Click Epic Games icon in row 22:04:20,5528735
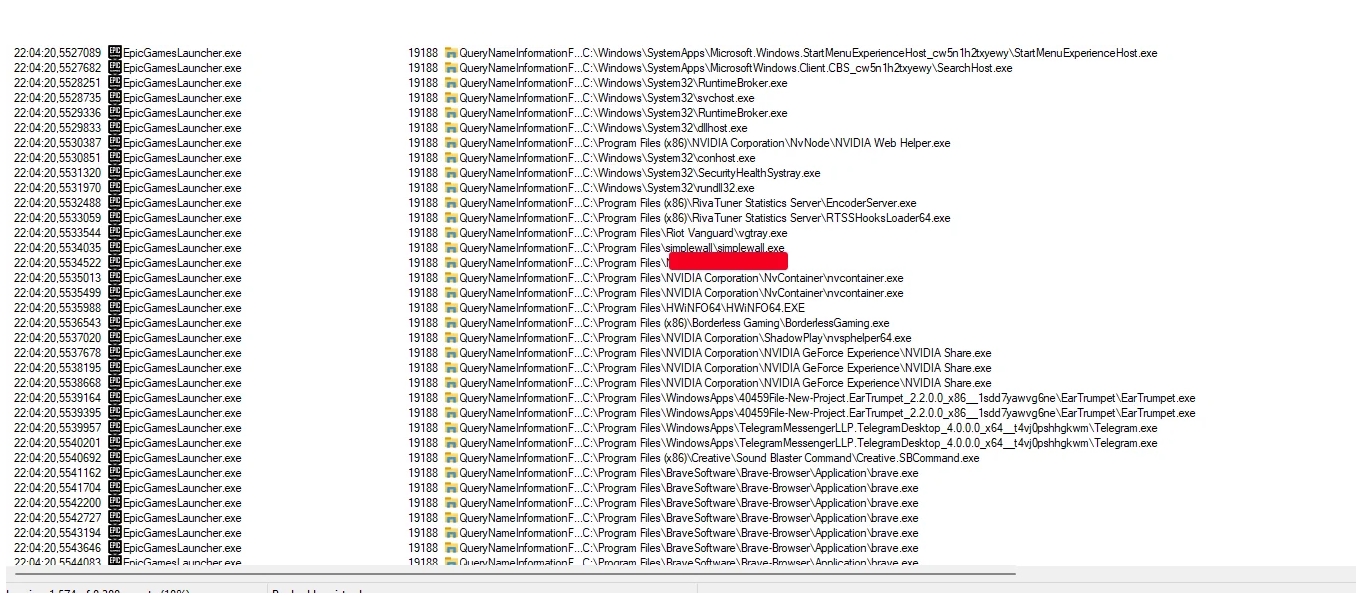This screenshot has height=596, width=1356. (x=114, y=98)
